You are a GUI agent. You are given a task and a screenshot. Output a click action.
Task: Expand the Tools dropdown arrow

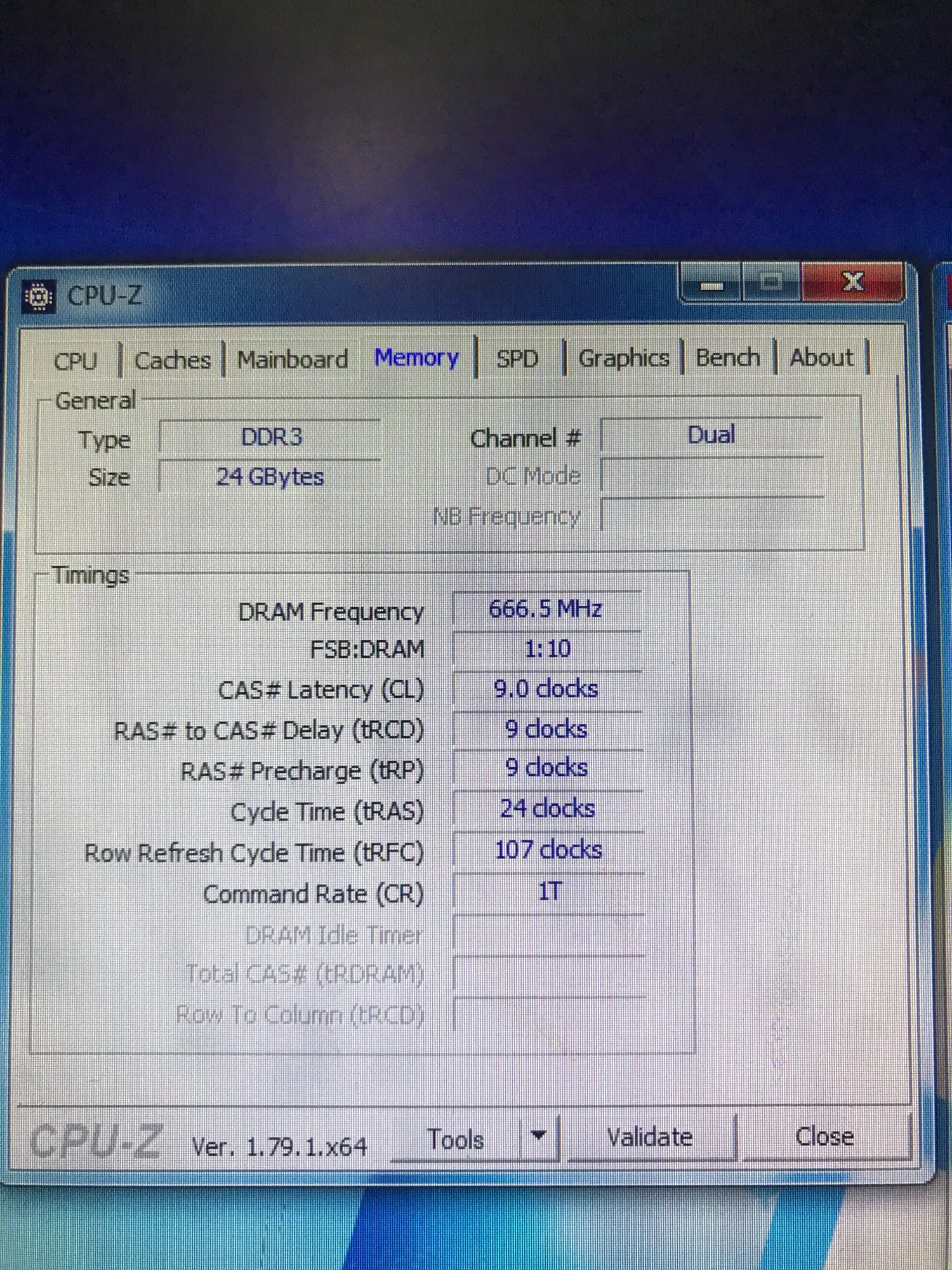[x=539, y=1137]
